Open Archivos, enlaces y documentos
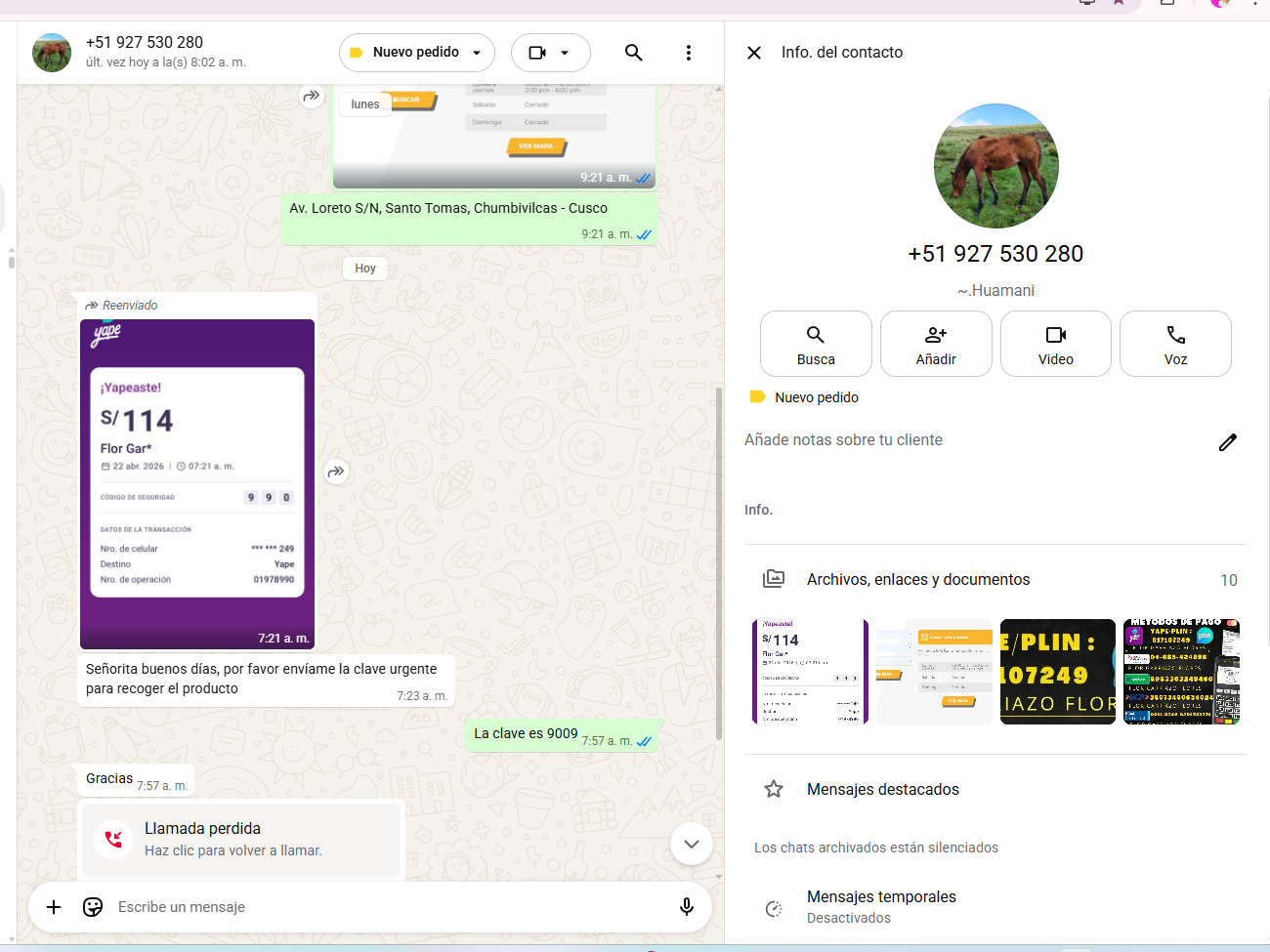This screenshot has height=952, width=1270. [917, 580]
